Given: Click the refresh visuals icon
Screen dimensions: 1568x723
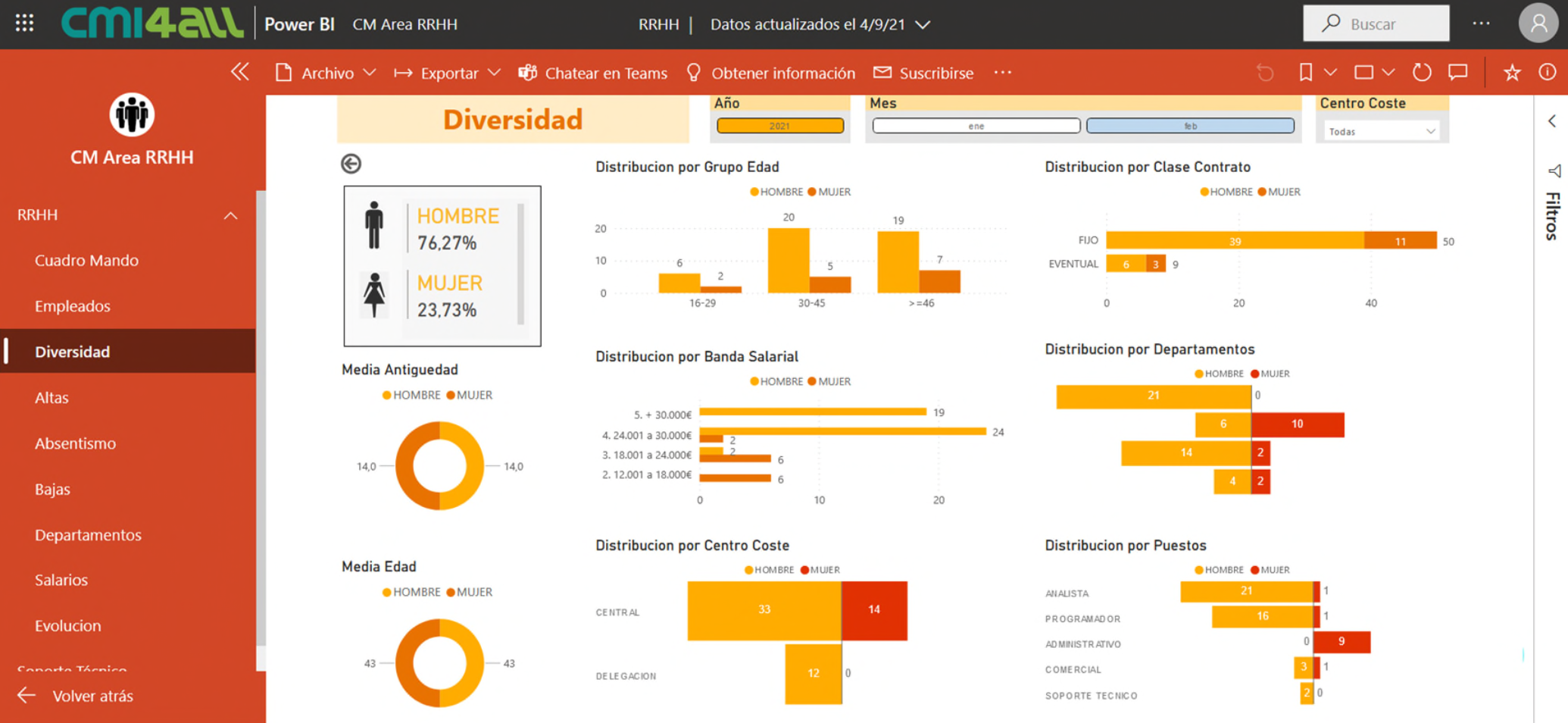Looking at the screenshot, I should 1422,73.
